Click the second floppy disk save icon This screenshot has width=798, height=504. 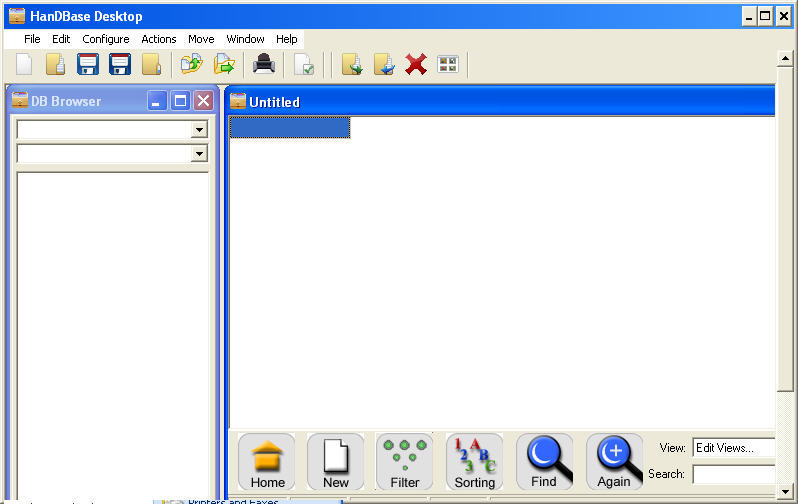click(120, 65)
